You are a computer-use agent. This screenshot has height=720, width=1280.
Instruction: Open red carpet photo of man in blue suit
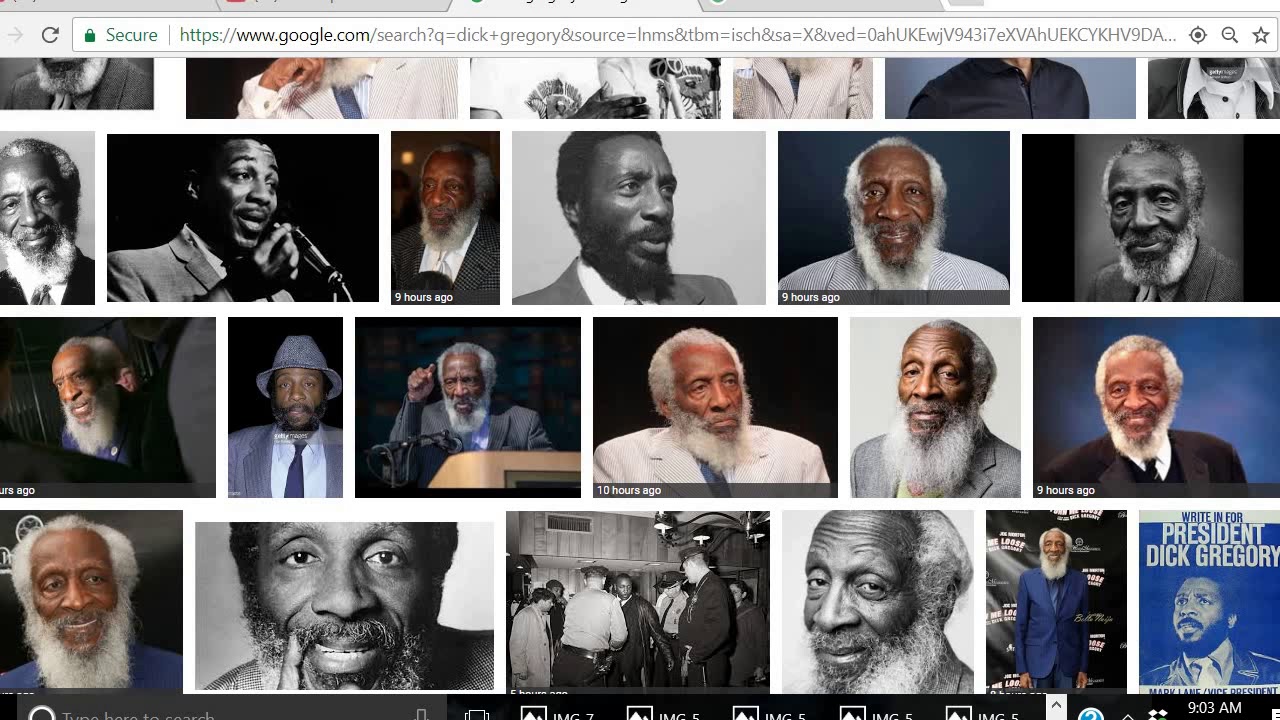coord(1056,601)
